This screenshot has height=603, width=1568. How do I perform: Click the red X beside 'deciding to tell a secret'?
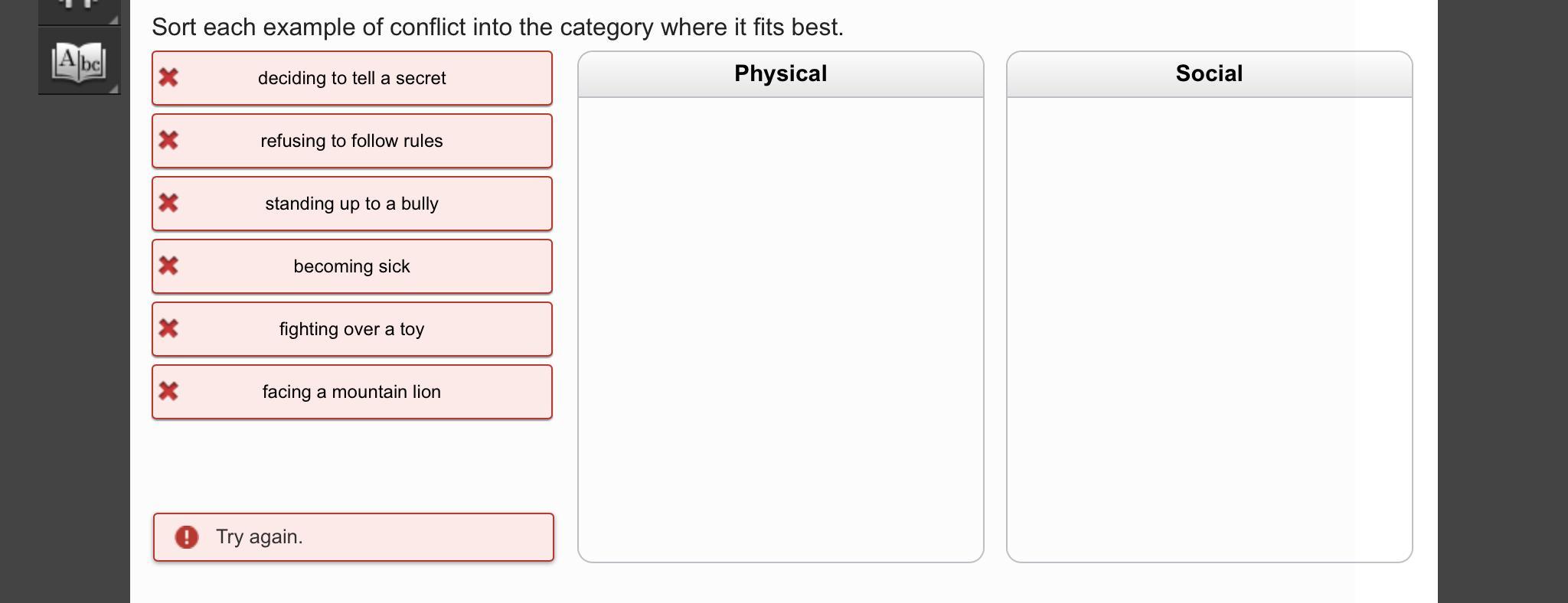point(168,77)
